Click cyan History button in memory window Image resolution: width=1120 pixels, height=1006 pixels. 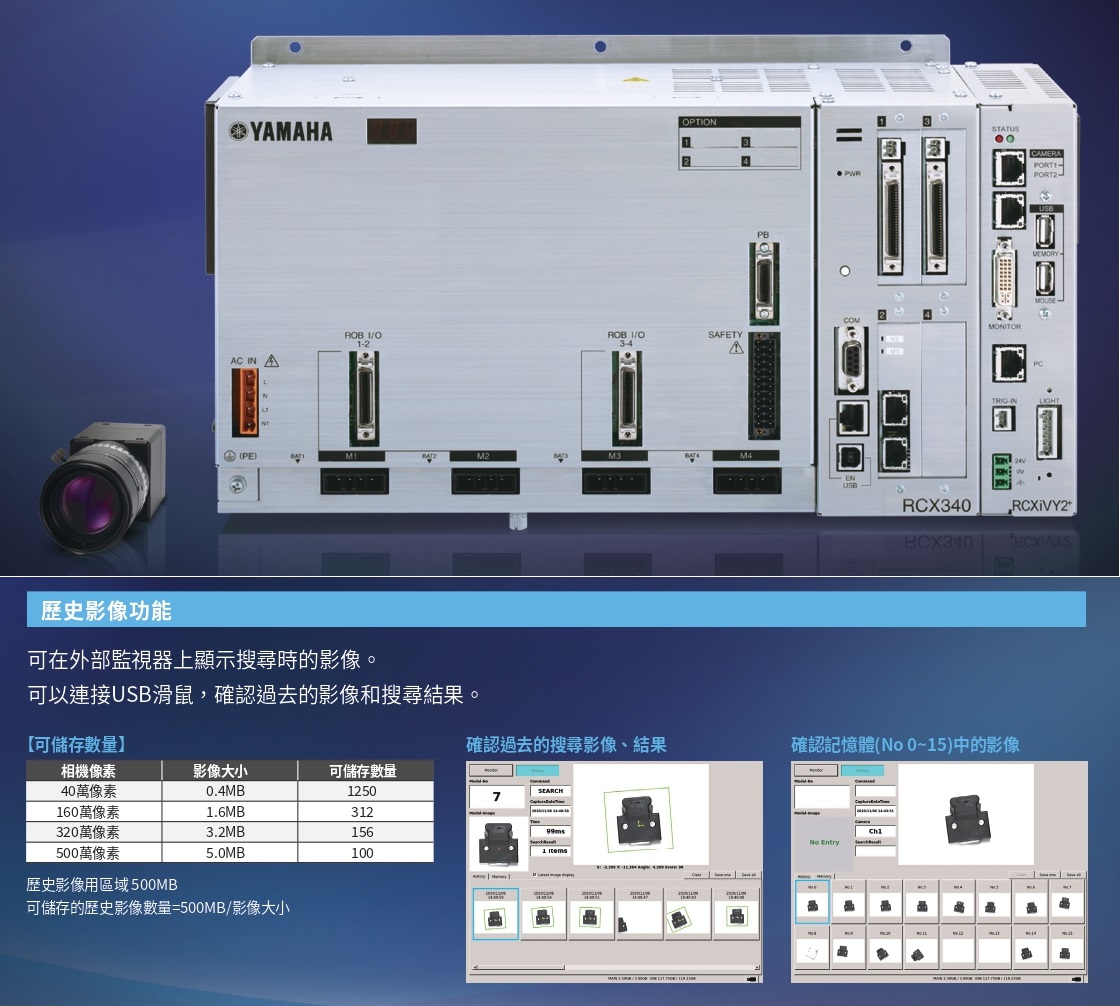(x=863, y=770)
